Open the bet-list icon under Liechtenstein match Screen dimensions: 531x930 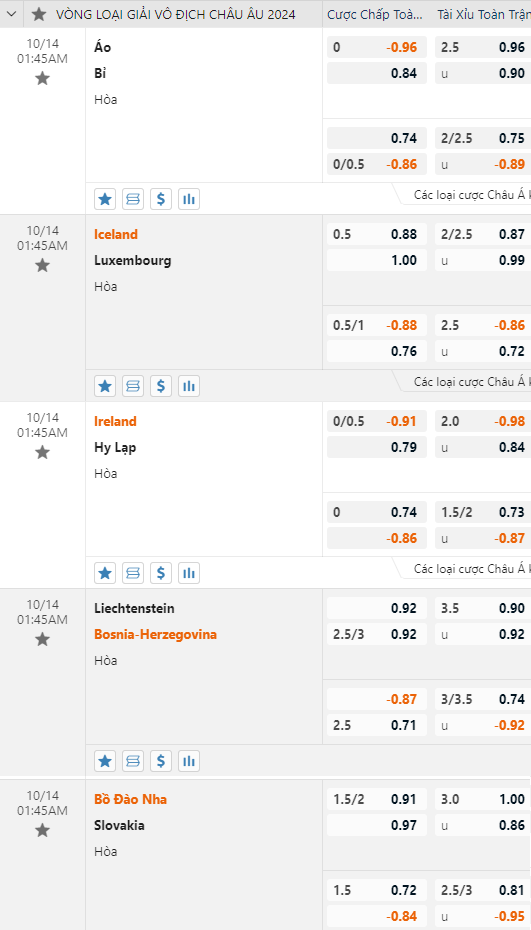click(133, 760)
